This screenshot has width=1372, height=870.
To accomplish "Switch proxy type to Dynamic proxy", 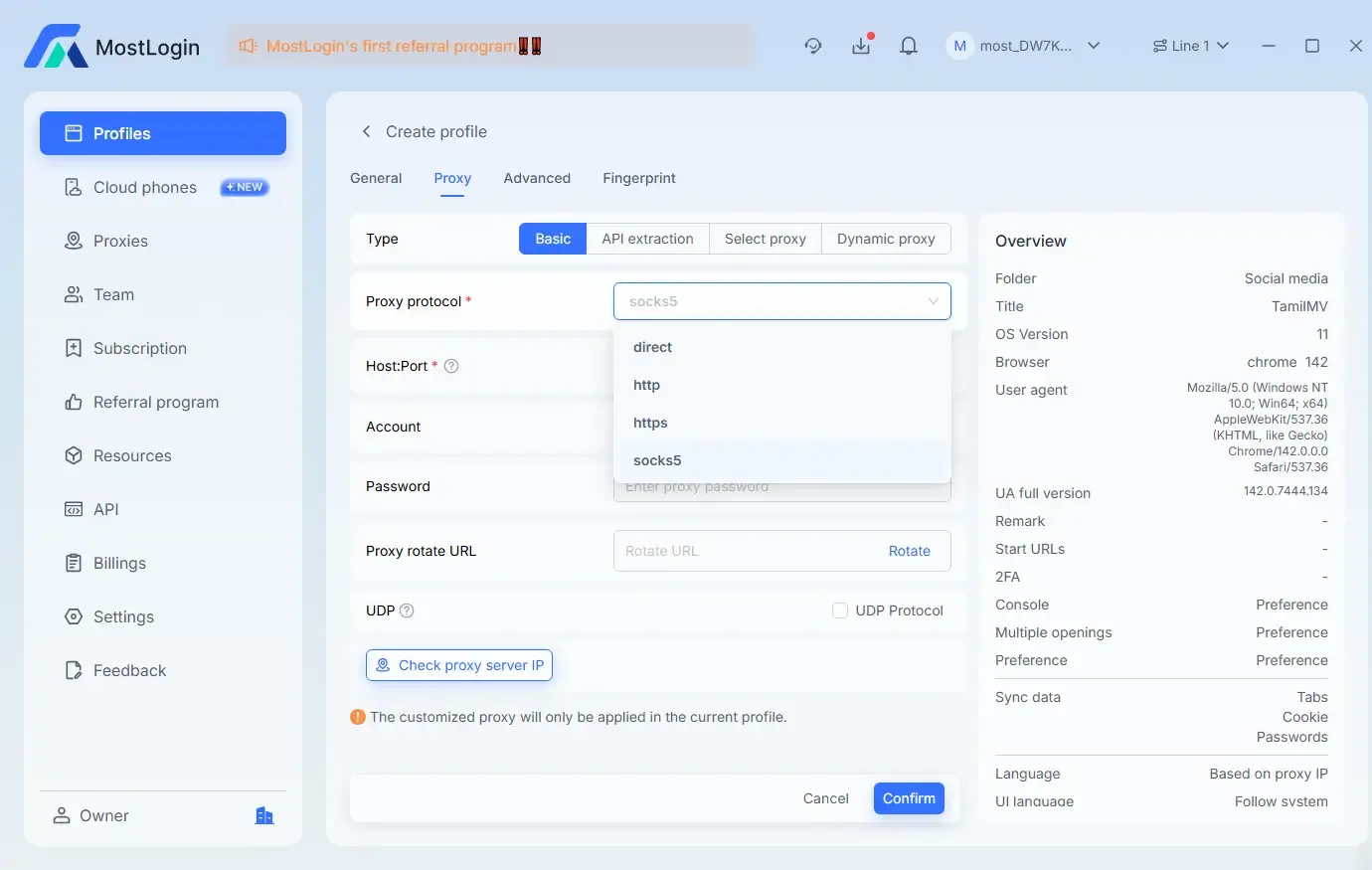I will [886, 239].
